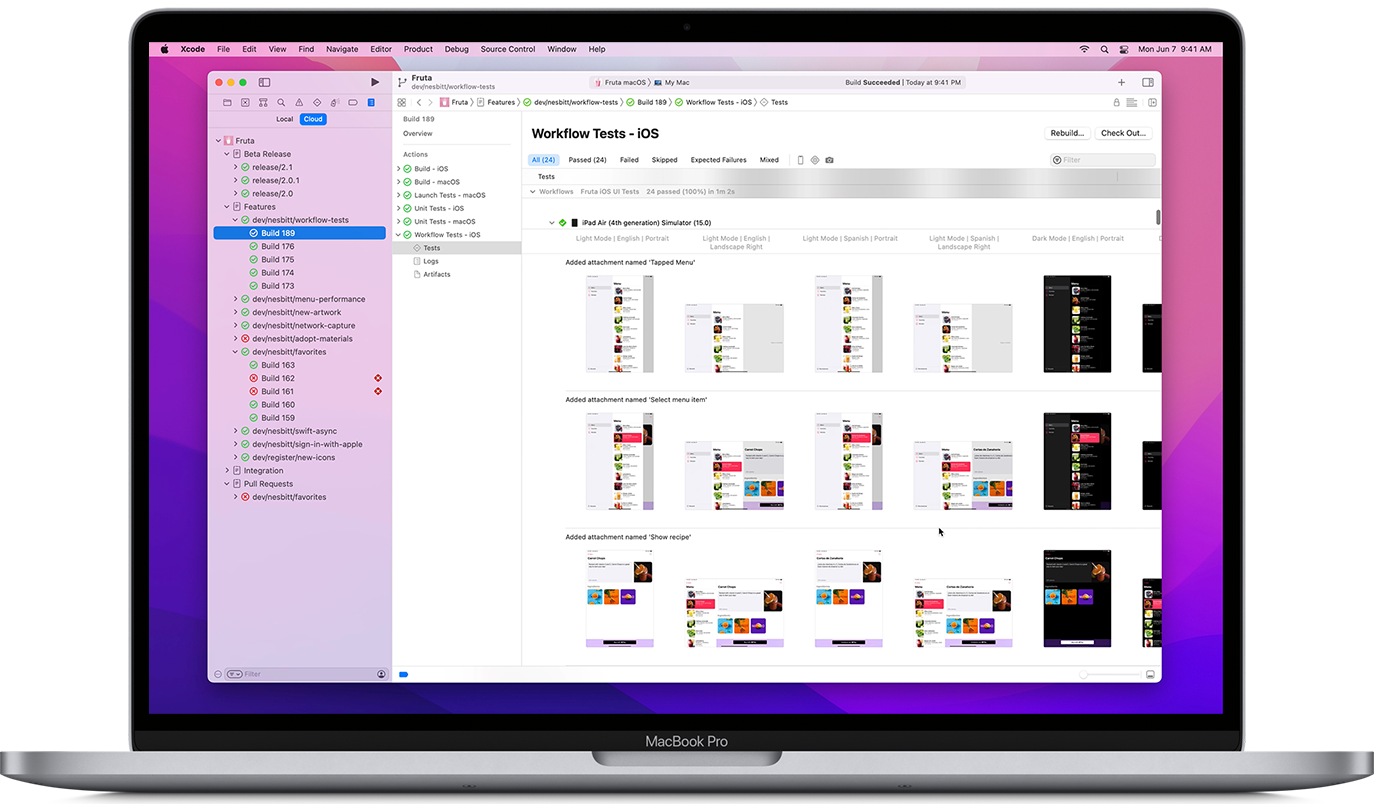Open the Edit menu

(249, 49)
